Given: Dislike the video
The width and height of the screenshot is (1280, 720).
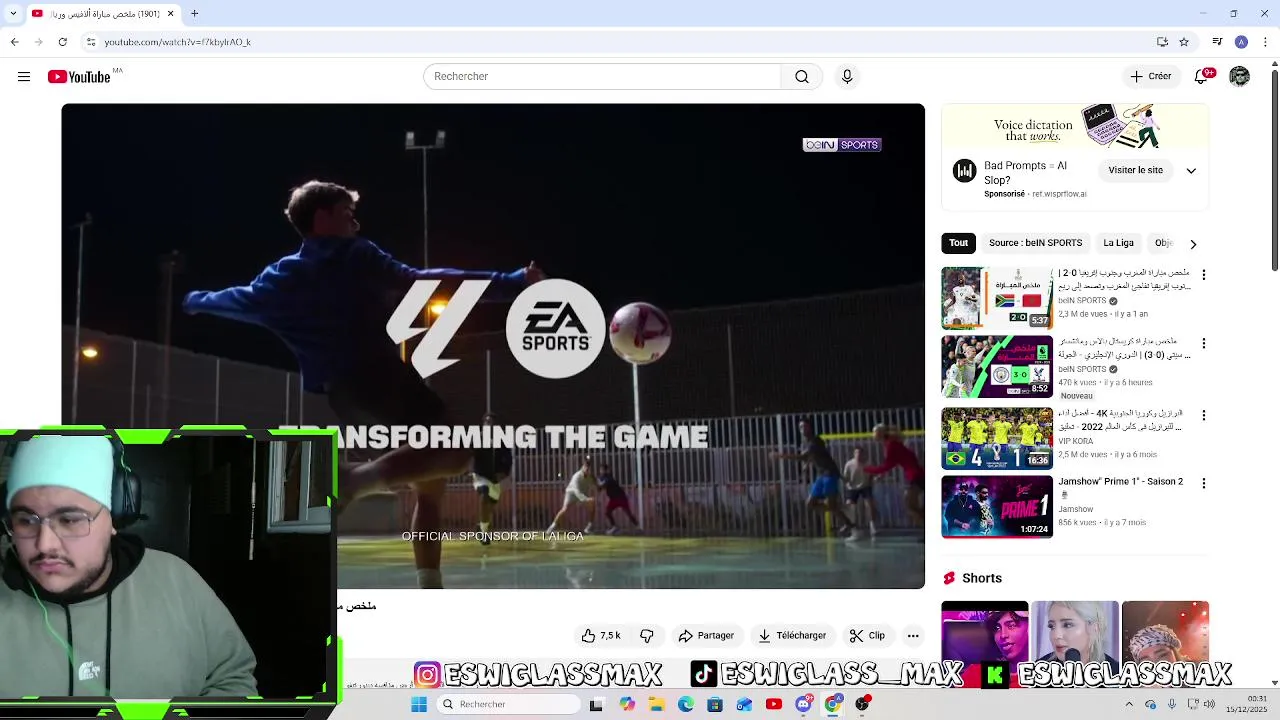Looking at the screenshot, I should click(647, 636).
